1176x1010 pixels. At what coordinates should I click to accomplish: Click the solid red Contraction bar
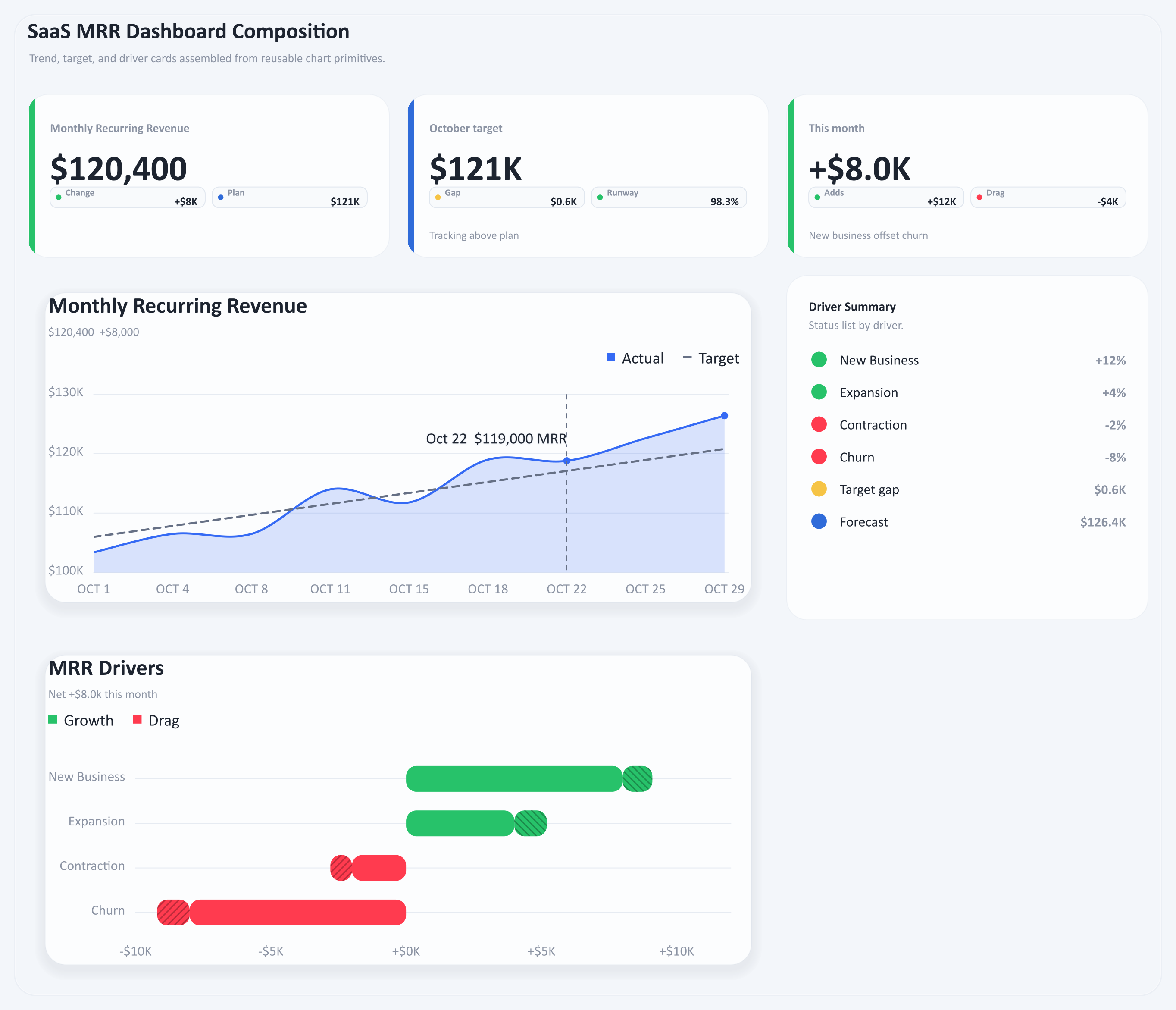click(x=379, y=868)
